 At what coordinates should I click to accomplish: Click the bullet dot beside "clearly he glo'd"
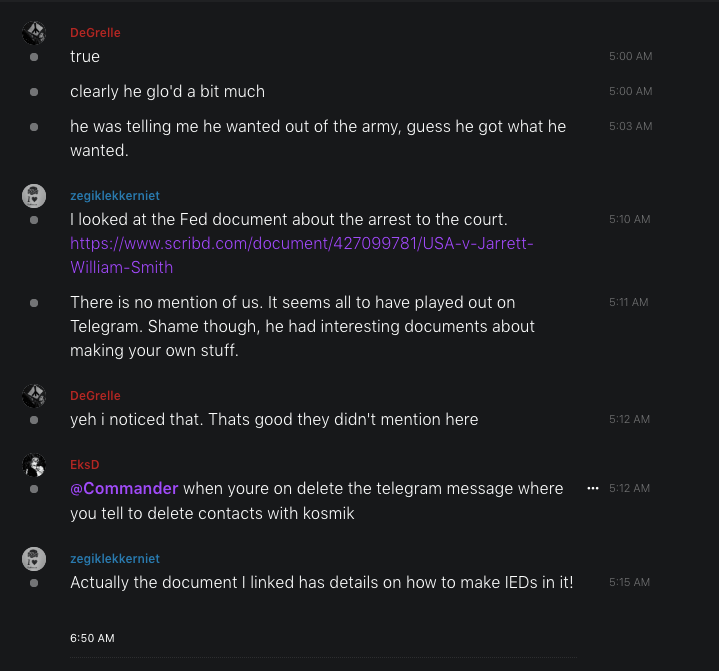pyautogui.click(x=34, y=92)
